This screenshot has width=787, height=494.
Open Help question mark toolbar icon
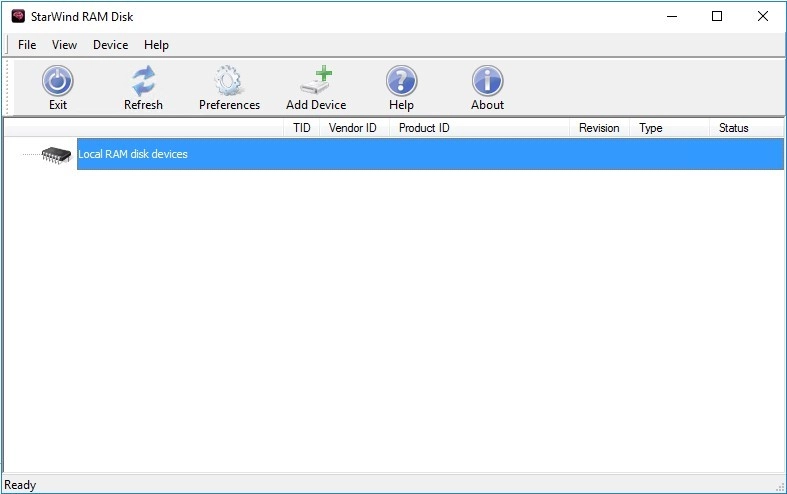click(x=402, y=81)
